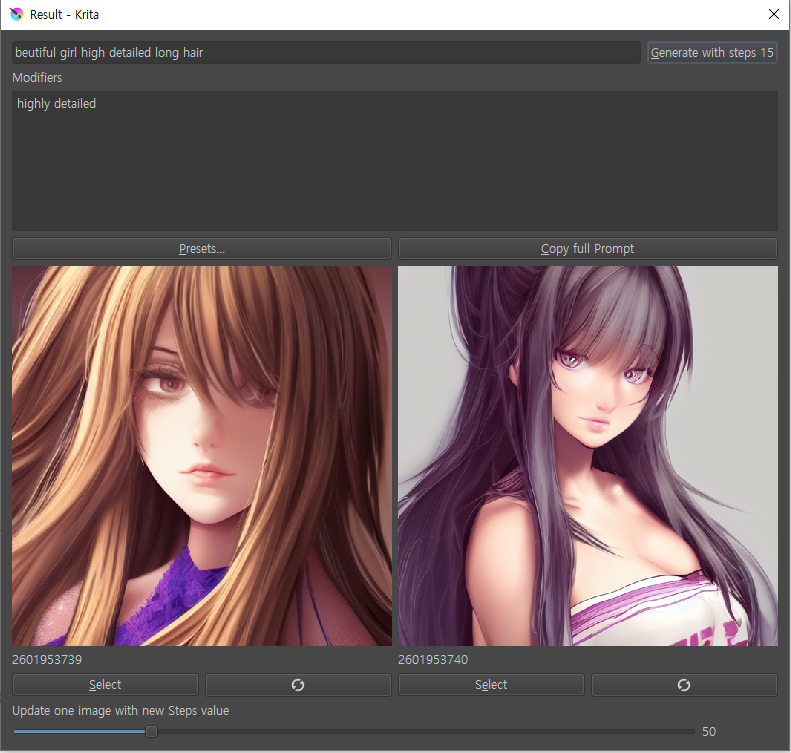Select the dark-haired image 2601953740
The width and height of the screenshot is (791, 753).
coord(491,684)
